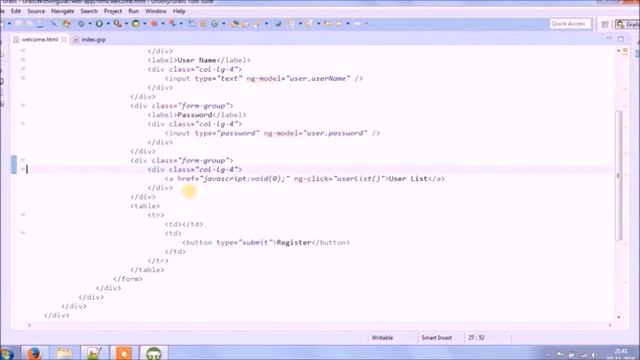The width and height of the screenshot is (640, 360).
Task: Open the Help menu
Action: click(179, 11)
